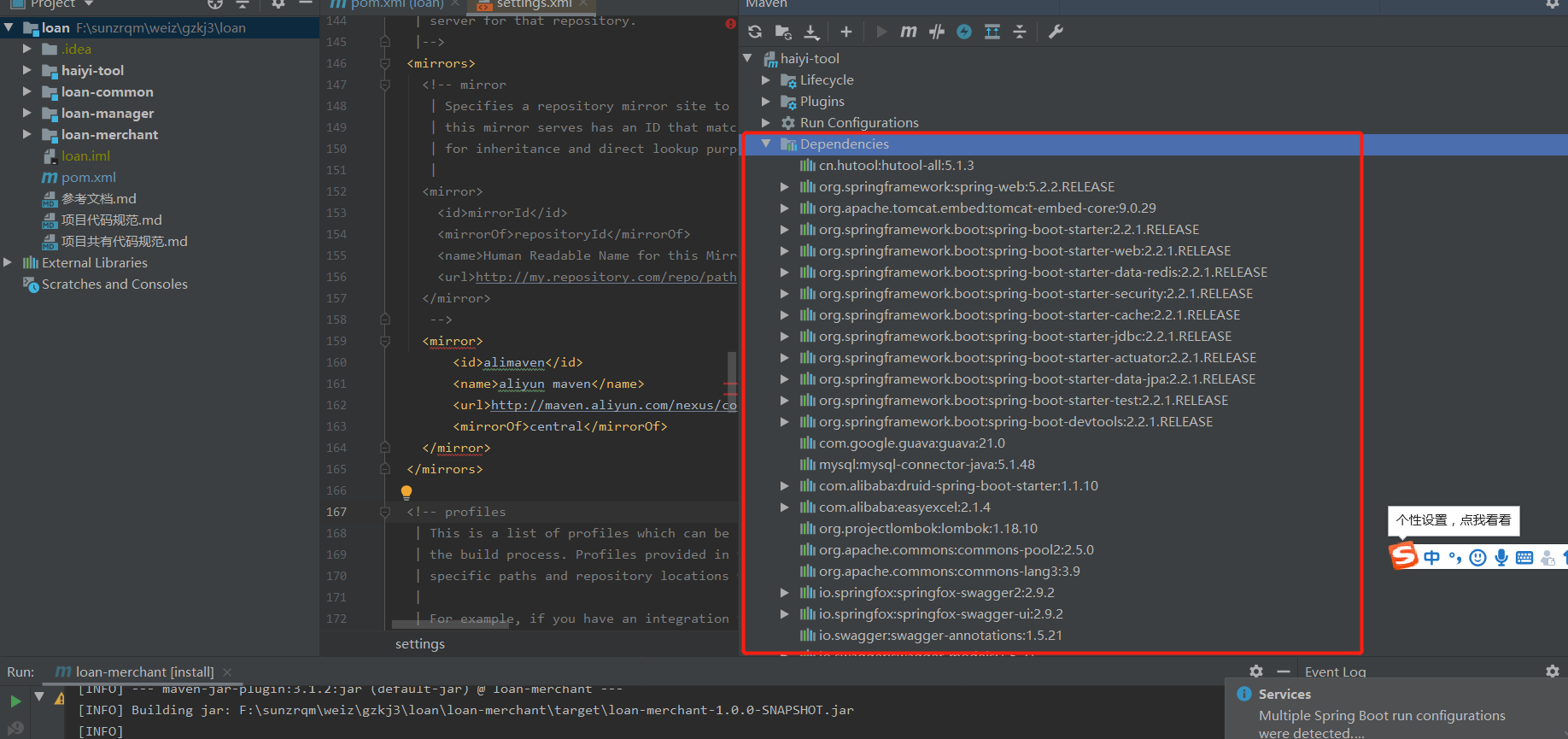Toggle Skip Tests mode in the Maven toolbar

(x=937, y=32)
